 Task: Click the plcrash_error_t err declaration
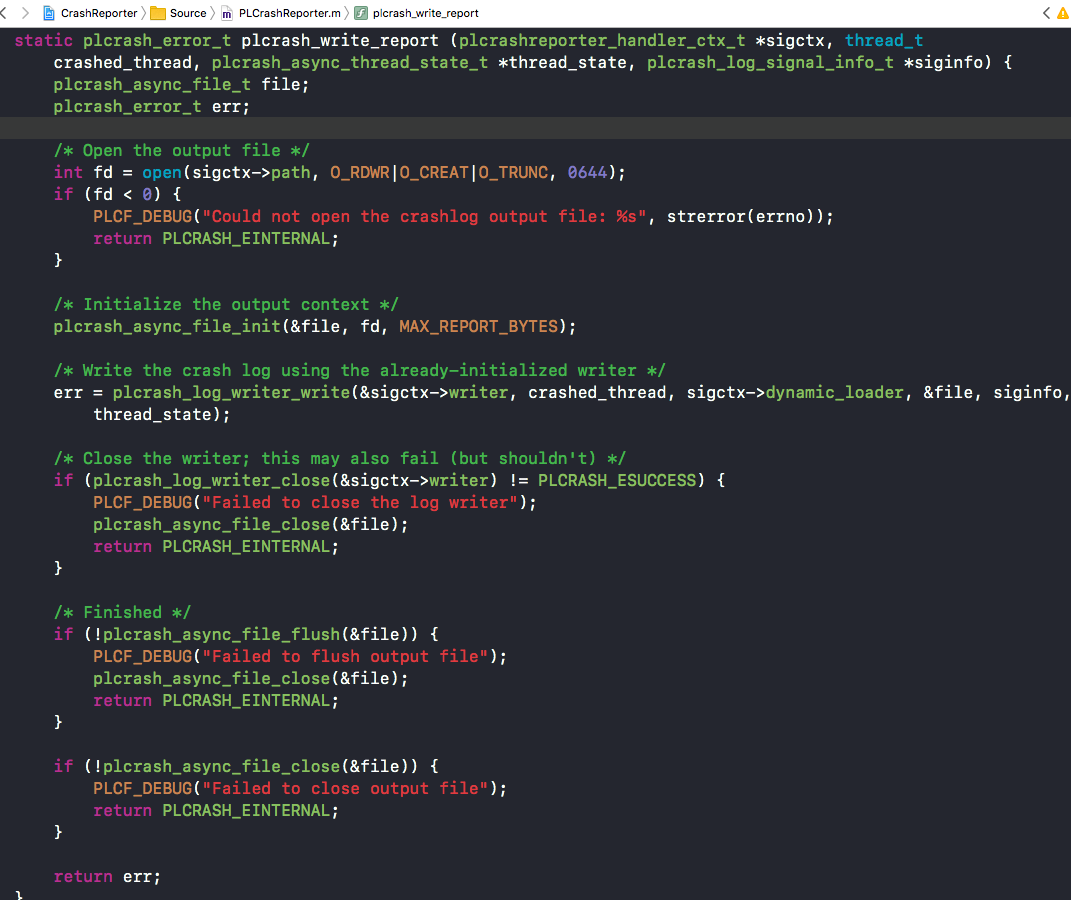pyautogui.click(x=152, y=107)
